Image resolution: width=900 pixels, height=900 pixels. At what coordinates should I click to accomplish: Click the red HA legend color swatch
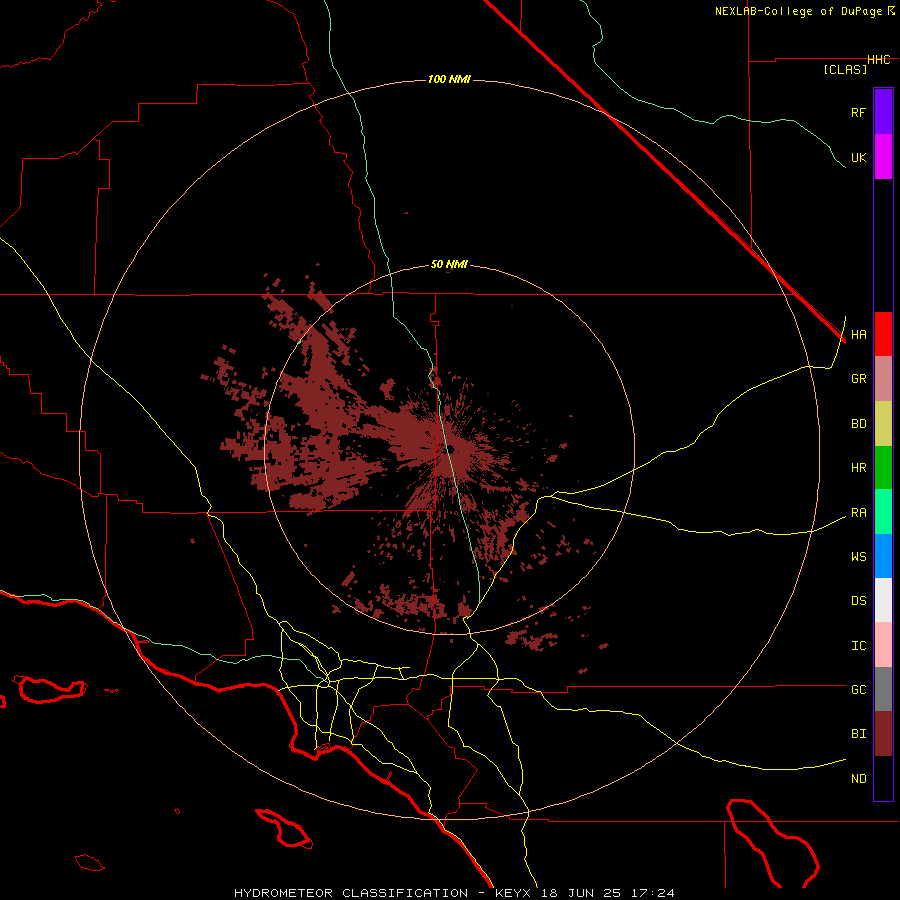click(x=883, y=334)
